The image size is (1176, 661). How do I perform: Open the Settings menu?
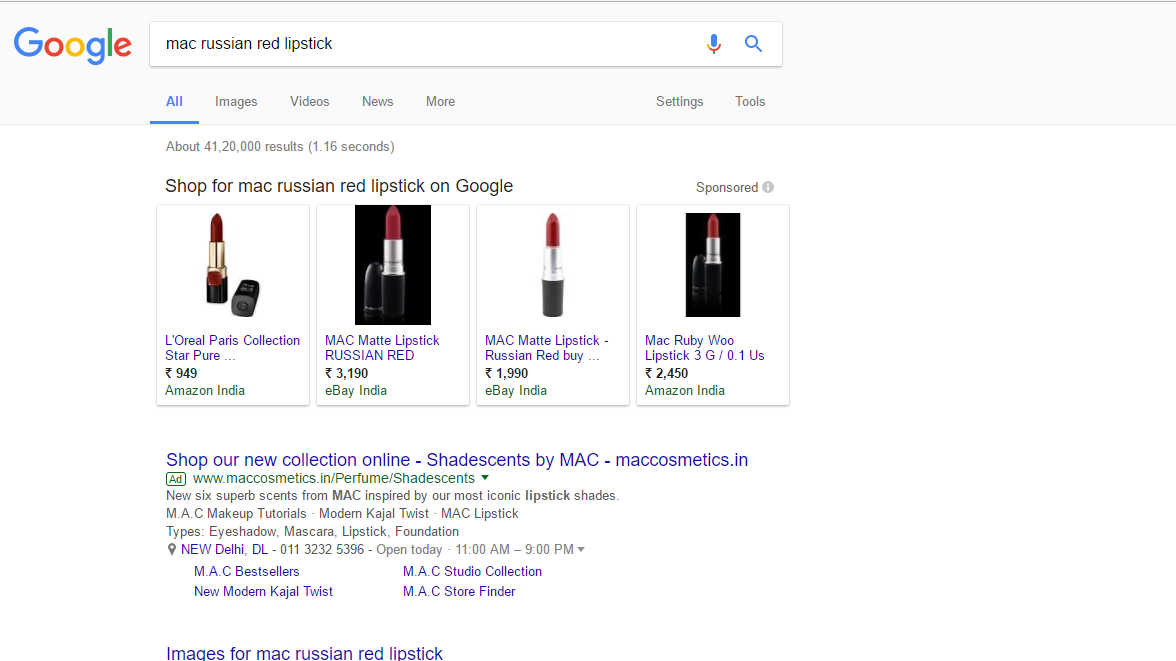(679, 101)
